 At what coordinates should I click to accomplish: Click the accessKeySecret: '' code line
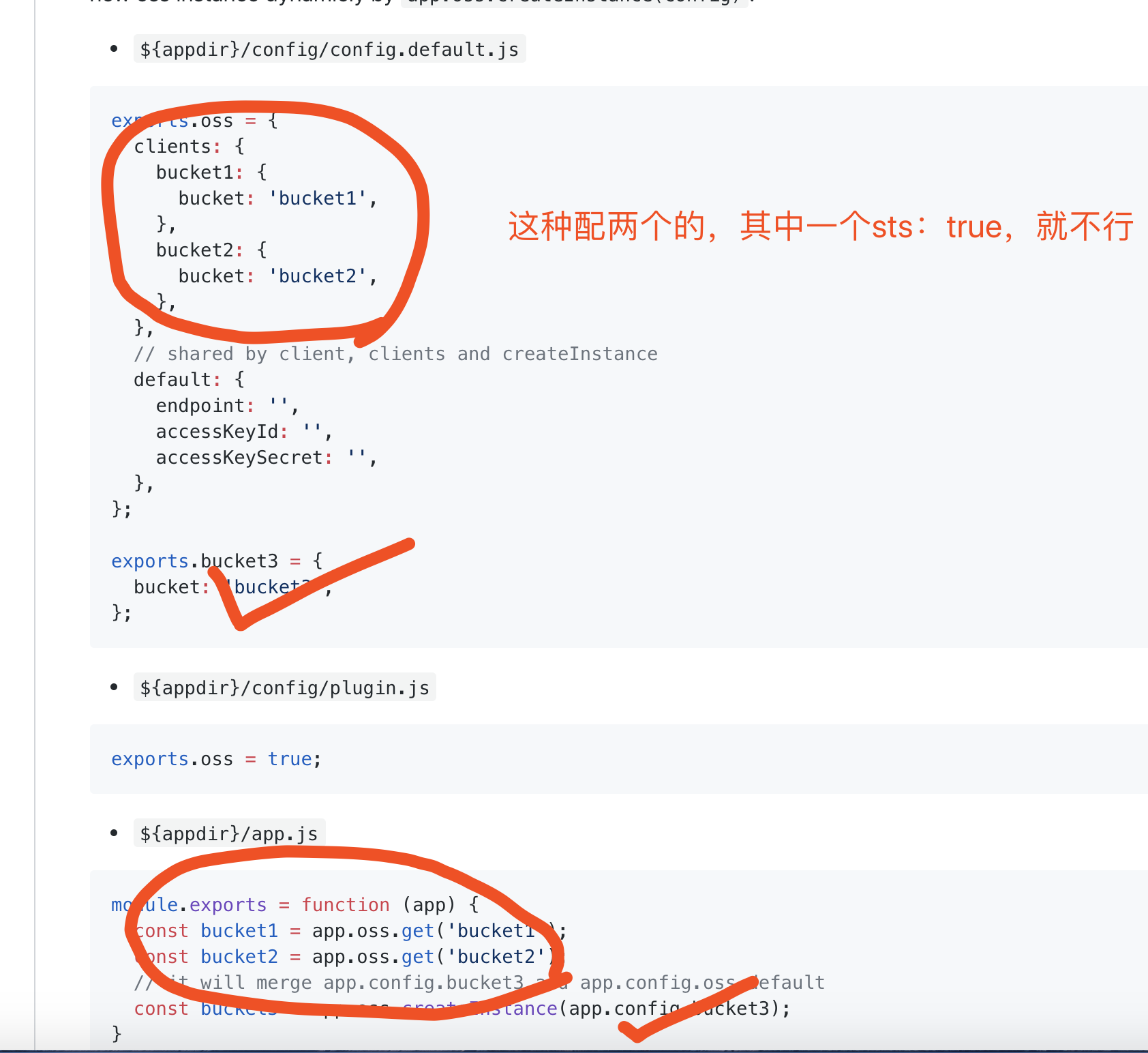pos(267,458)
